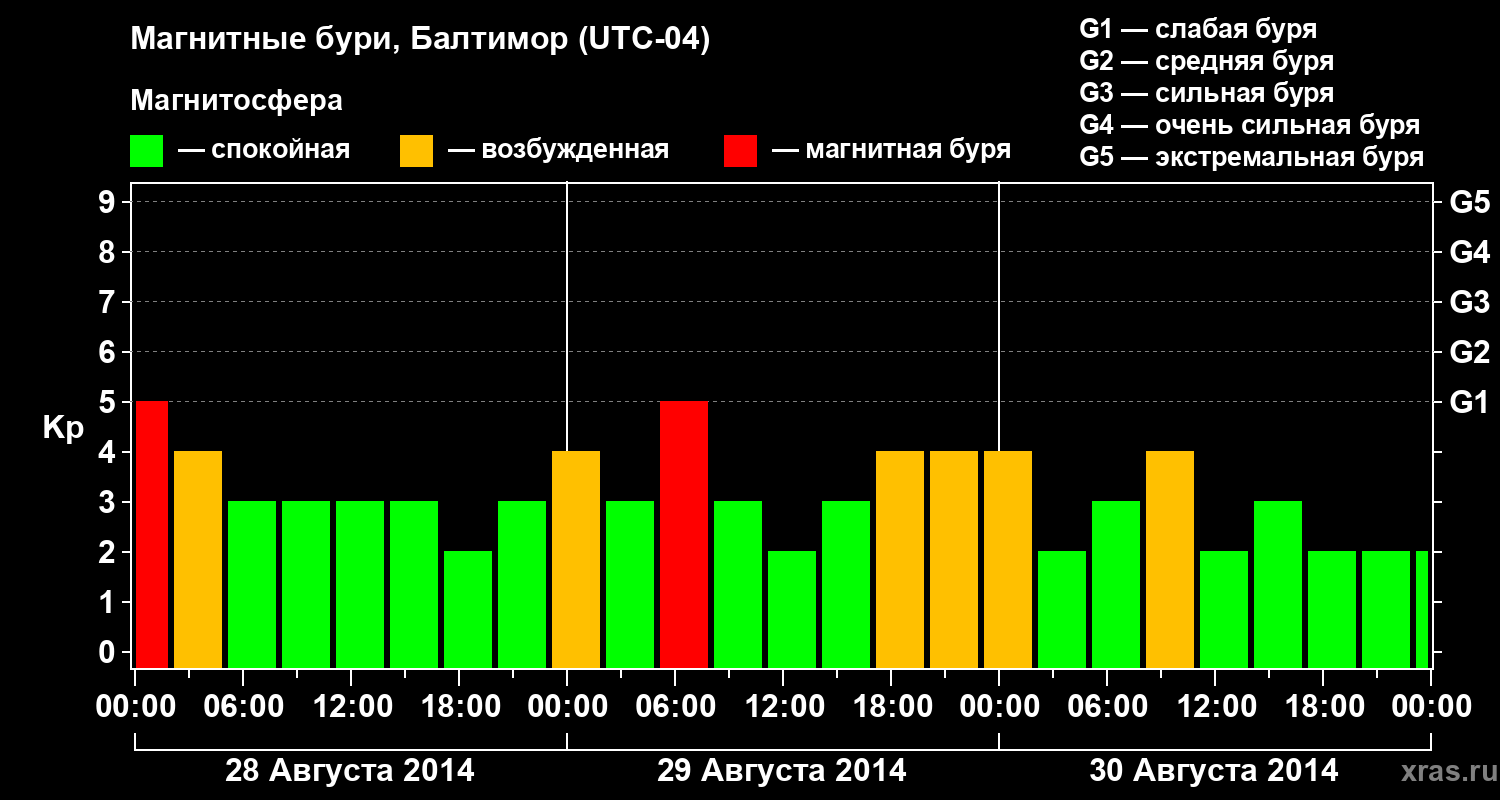This screenshot has width=1500, height=800.
Task: Click the orange 'возбужденная' legend swatch
Action: coord(416,151)
